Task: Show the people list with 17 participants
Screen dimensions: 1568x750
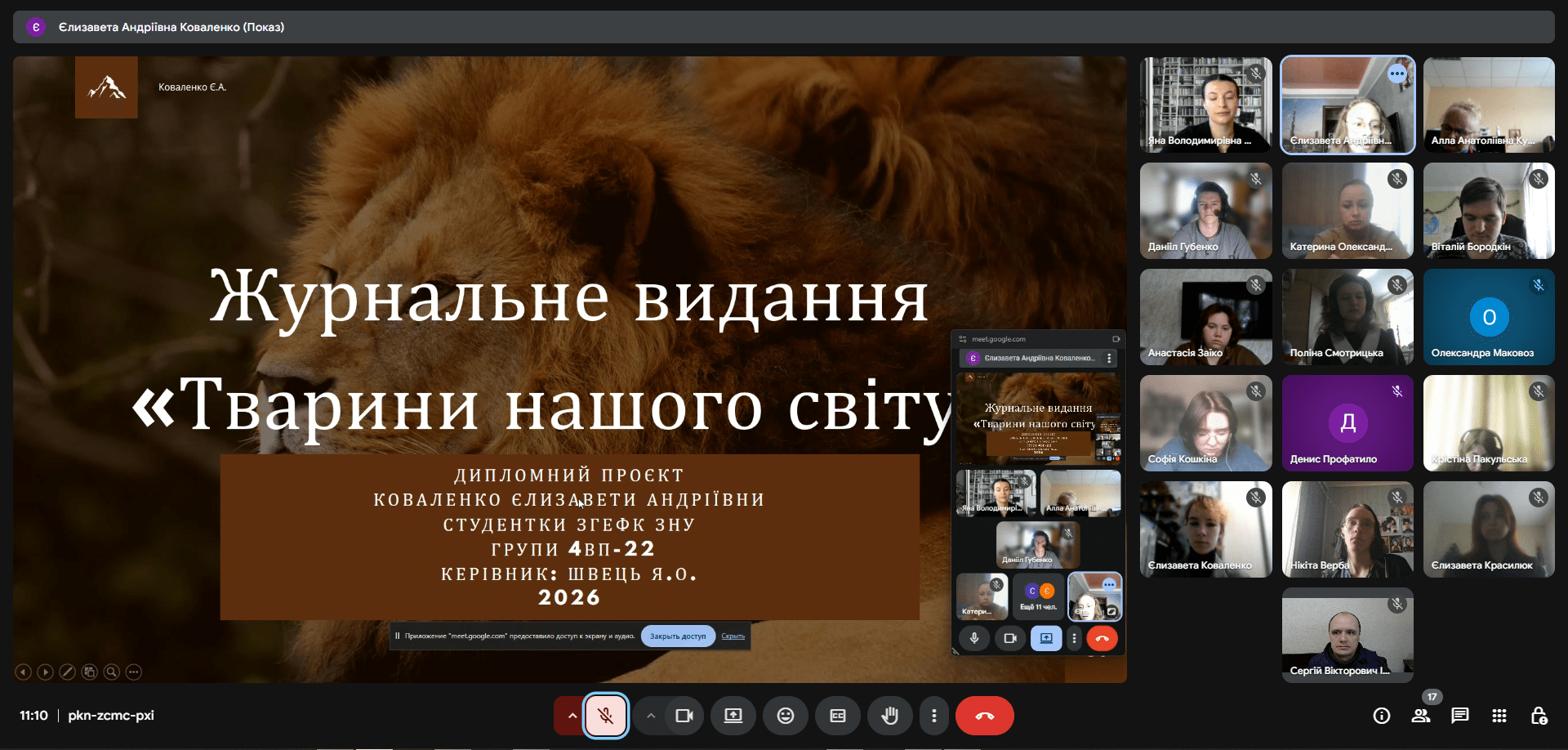Action: [1420, 716]
